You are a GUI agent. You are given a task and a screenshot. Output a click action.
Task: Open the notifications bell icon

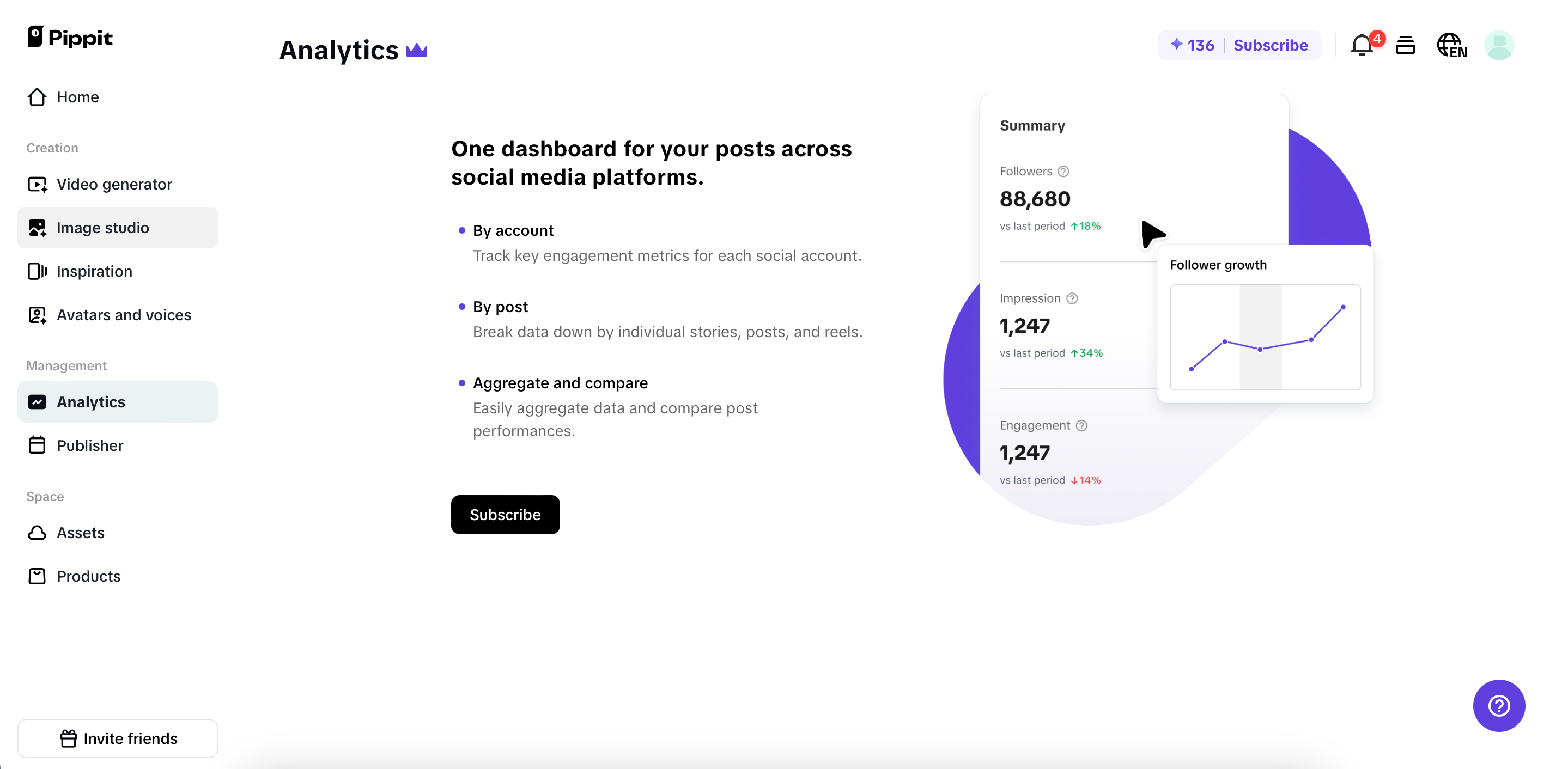[1362, 45]
